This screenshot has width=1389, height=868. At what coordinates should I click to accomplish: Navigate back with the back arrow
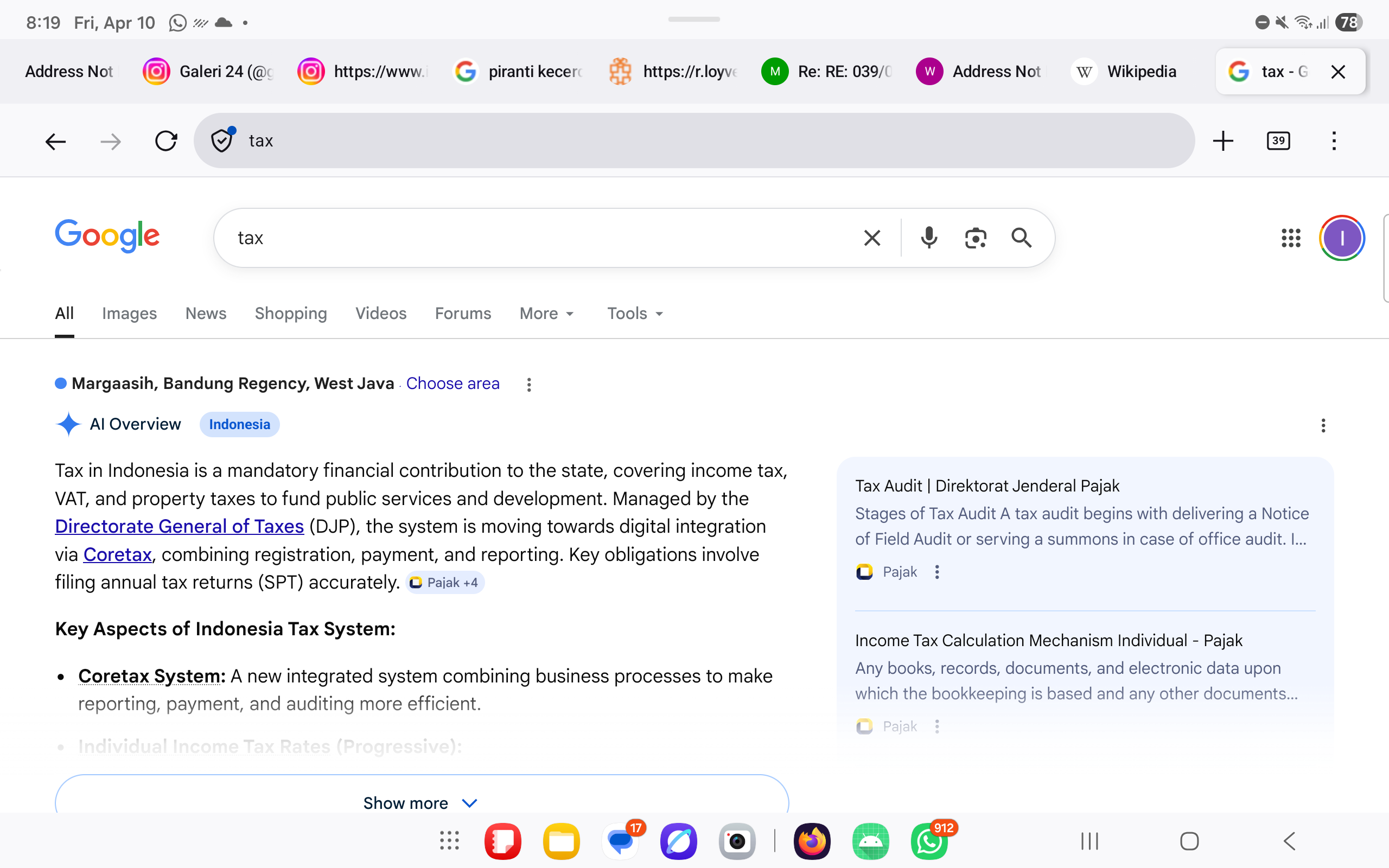point(56,141)
